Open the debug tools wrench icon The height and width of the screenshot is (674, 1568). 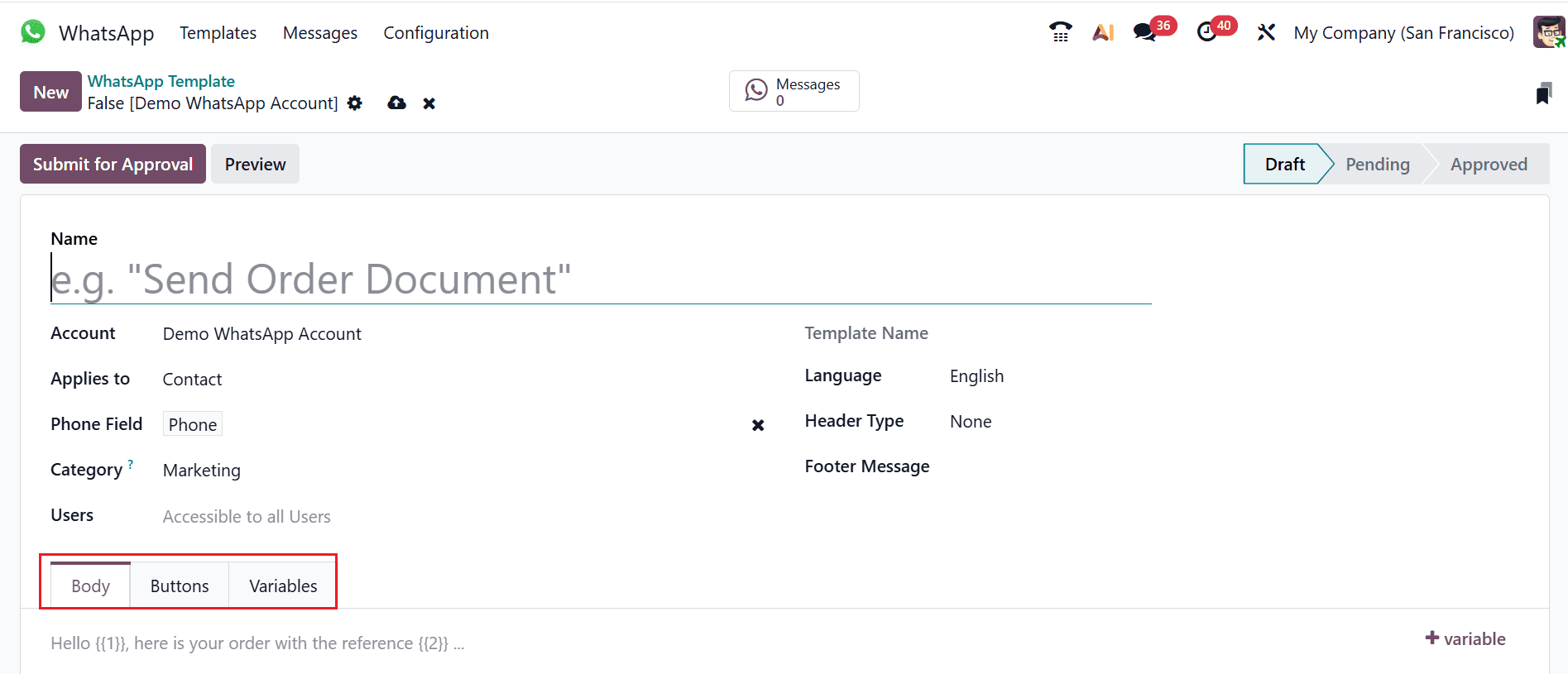[x=1266, y=32]
